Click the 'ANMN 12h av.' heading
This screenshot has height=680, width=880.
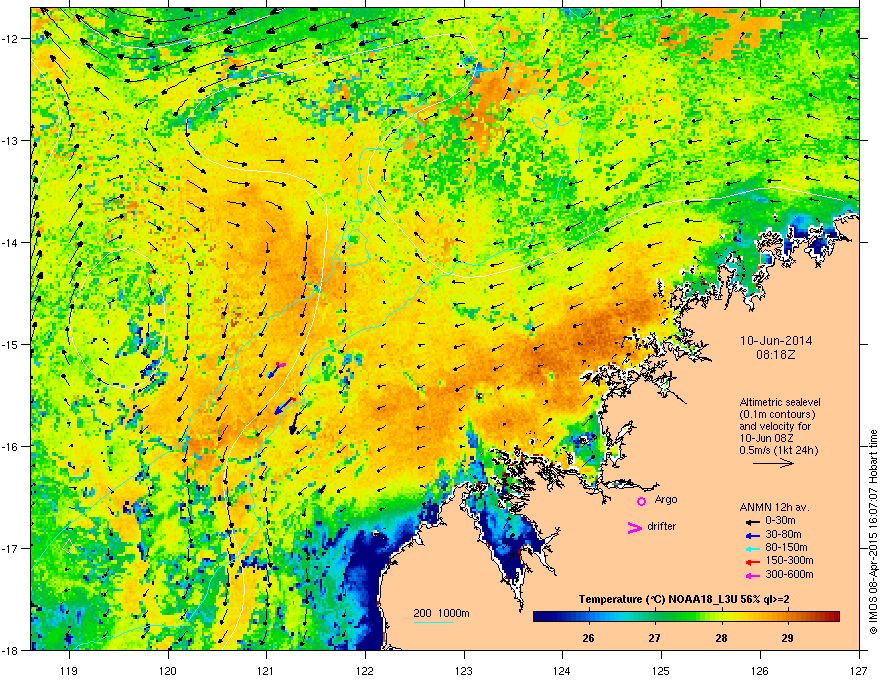click(774, 508)
